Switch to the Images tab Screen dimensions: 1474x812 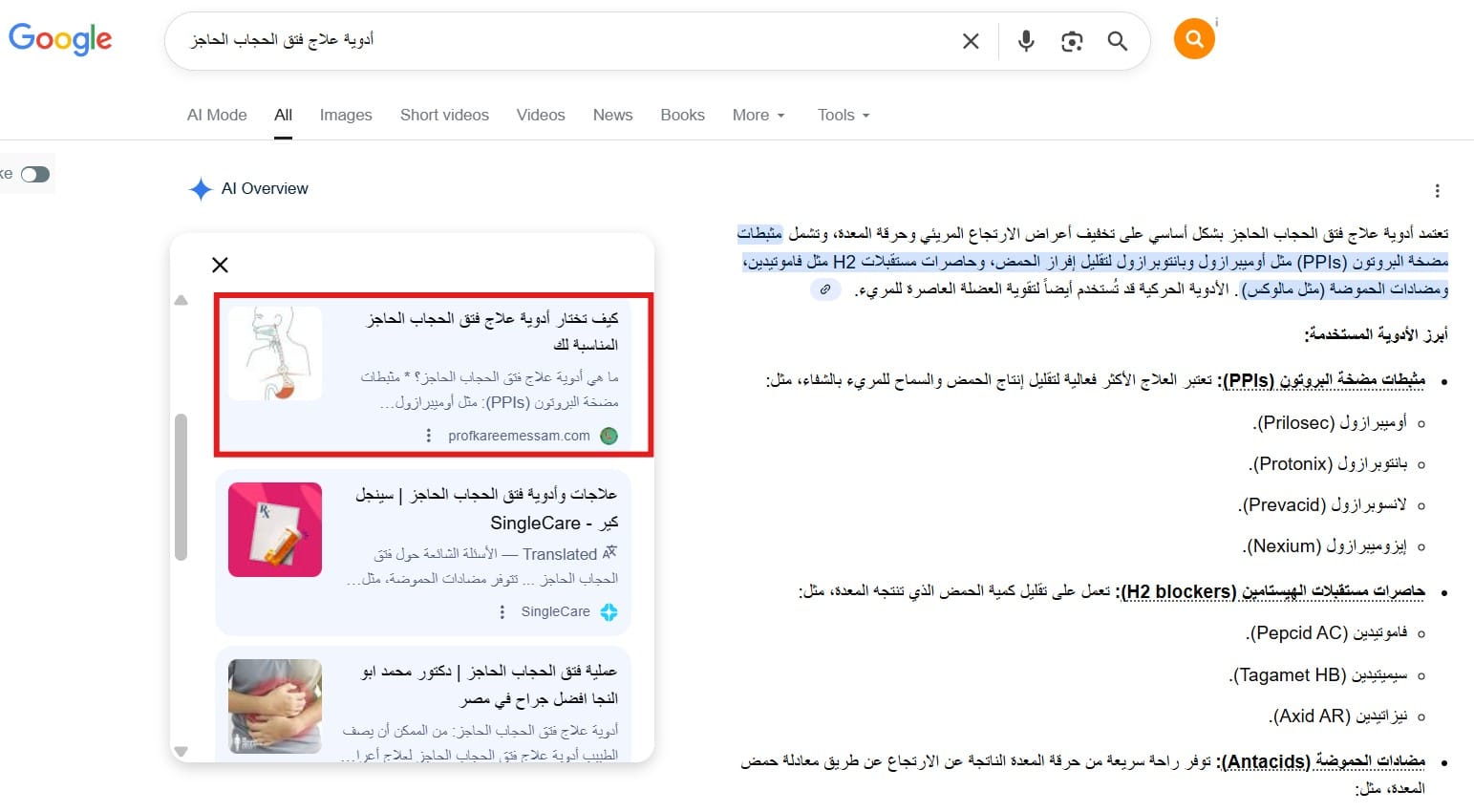[x=345, y=115]
